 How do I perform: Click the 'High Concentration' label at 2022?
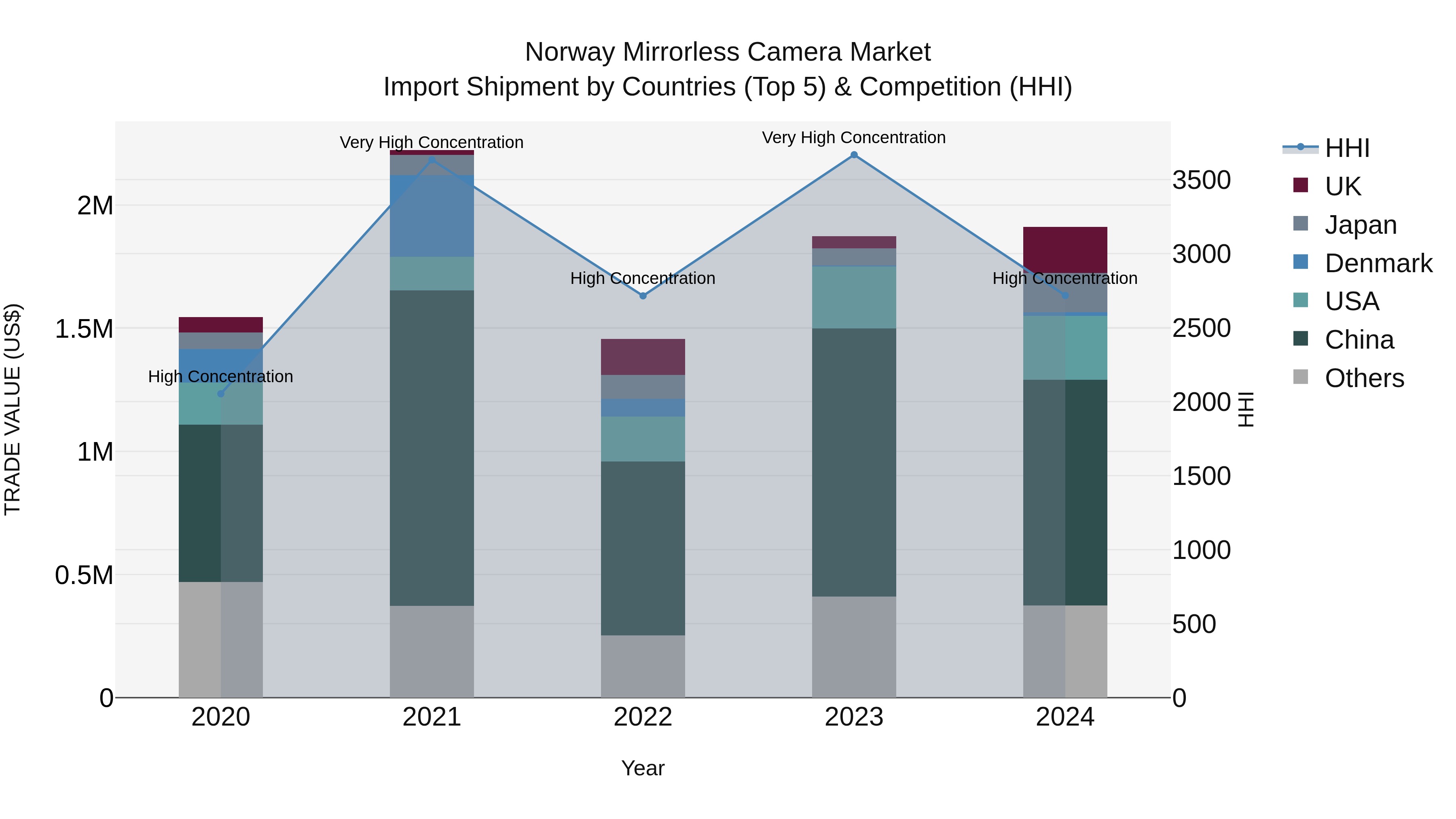643,278
